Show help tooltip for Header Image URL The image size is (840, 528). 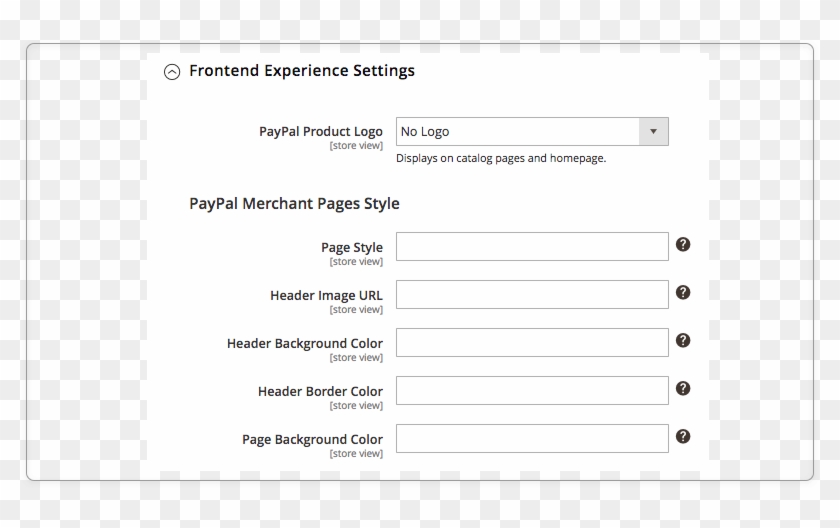[682, 292]
